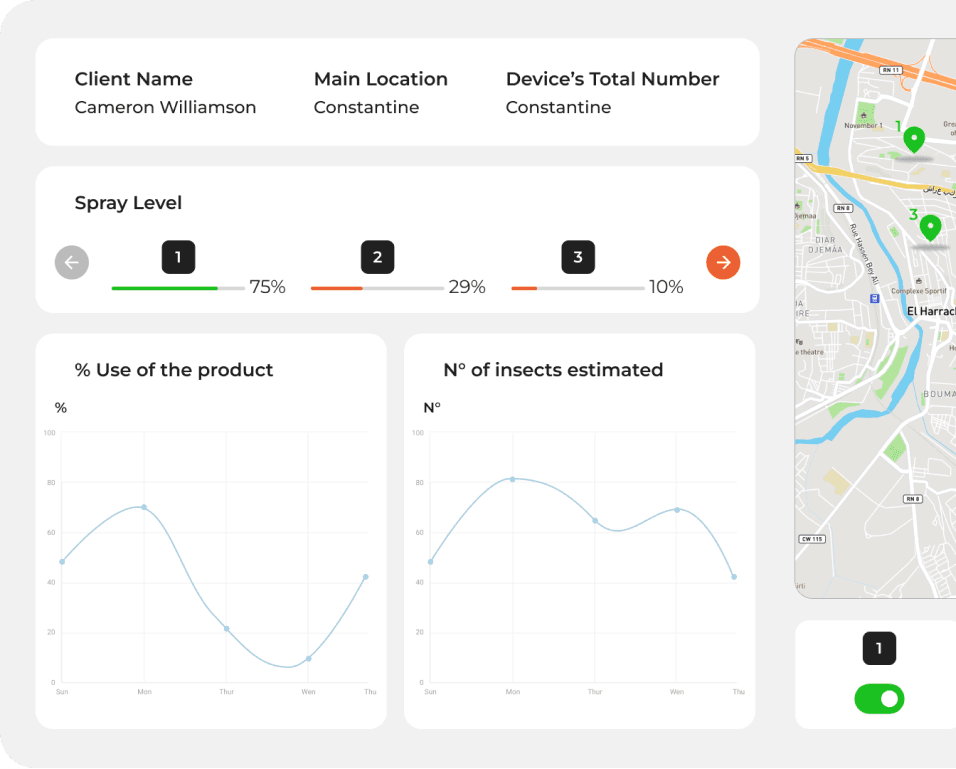The height and width of the screenshot is (769, 956).
Task: Click spray level badge 3
Action: point(577,257)
